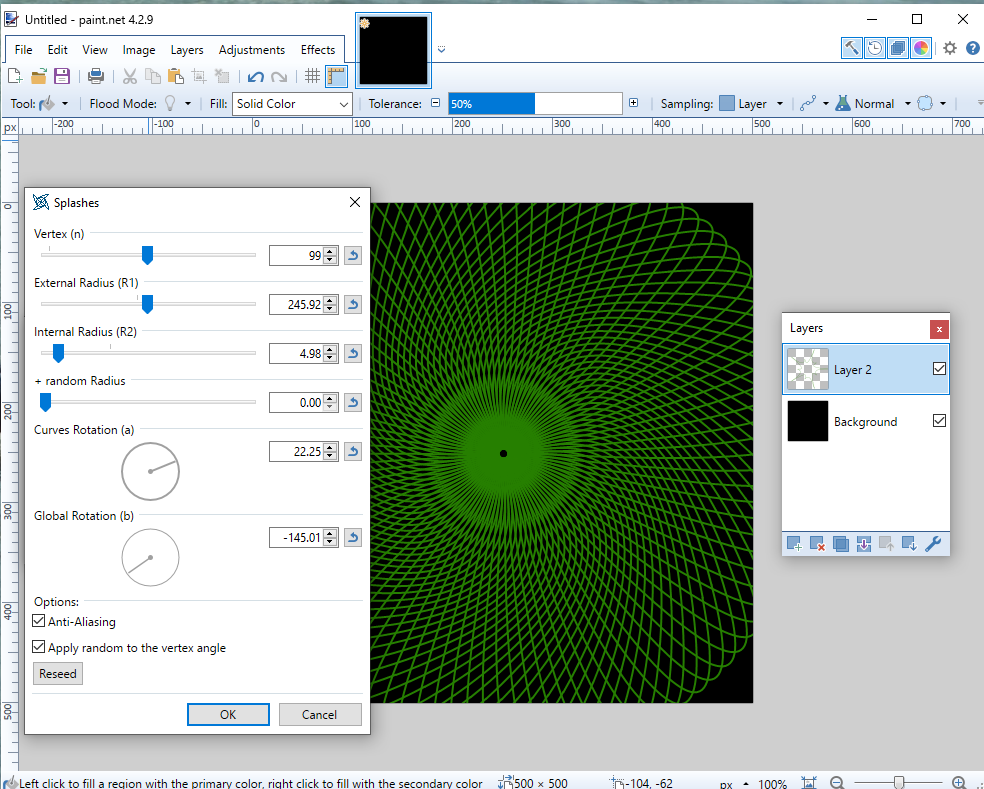The image size is (984, 789).
Task: Toggle Background layer visibility checkbox
Action: tap(939, 421)
